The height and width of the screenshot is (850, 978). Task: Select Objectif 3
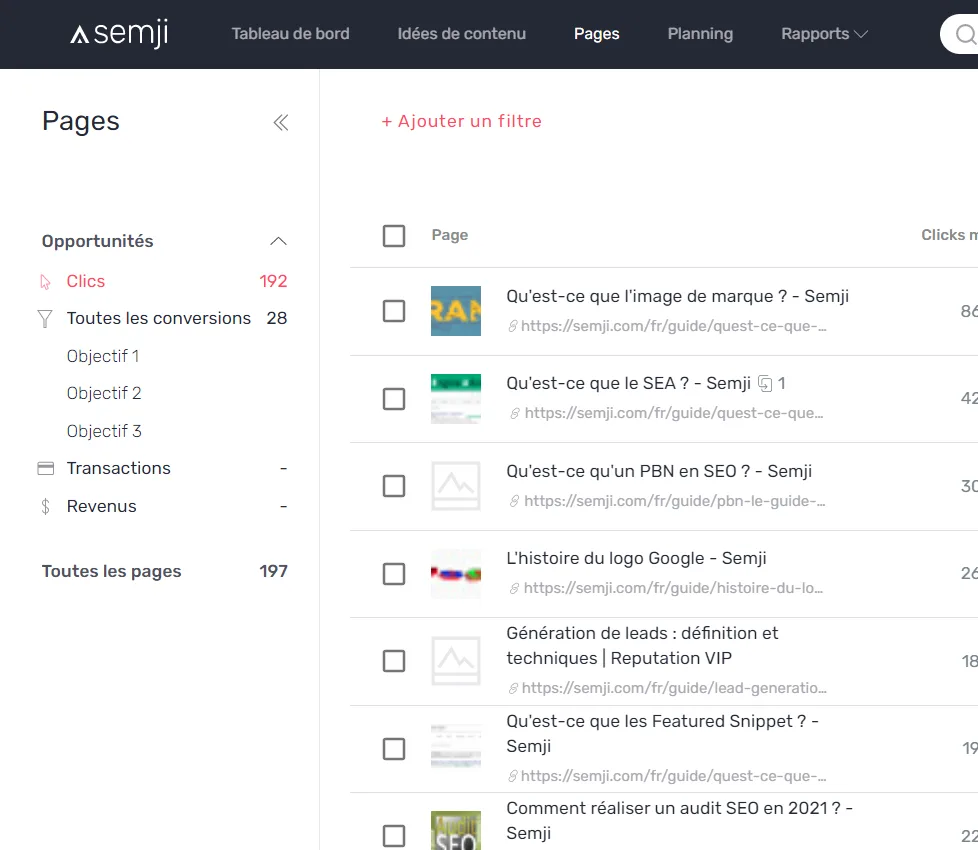(x=104, y=431)
